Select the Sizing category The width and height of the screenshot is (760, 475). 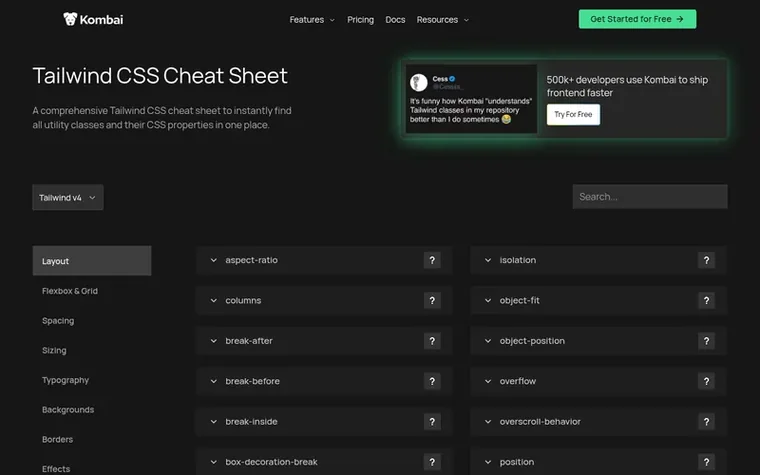[x=54, y=350]
